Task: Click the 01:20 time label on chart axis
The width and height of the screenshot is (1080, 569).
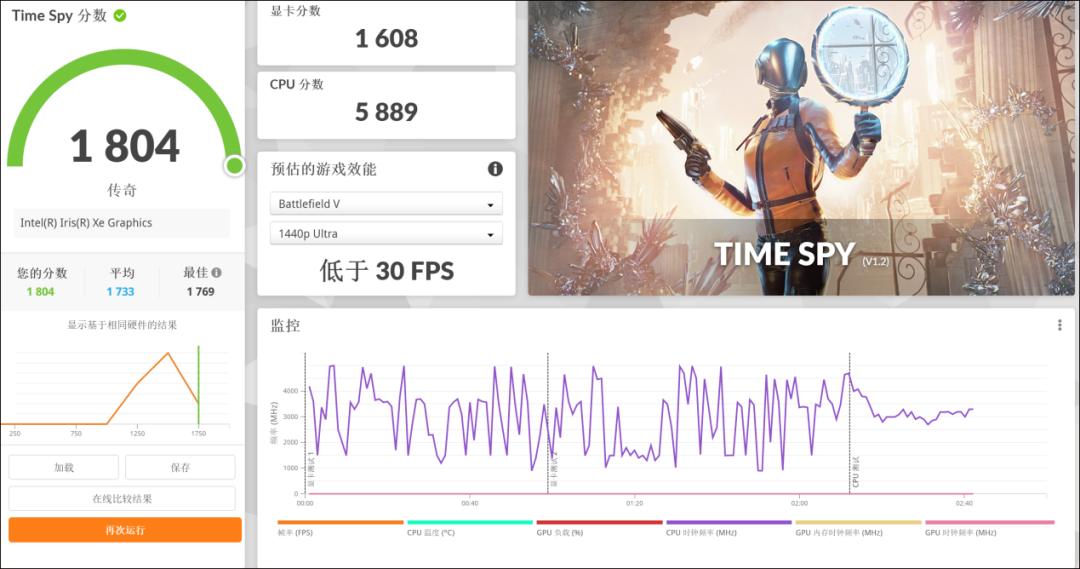Action: 634,504
